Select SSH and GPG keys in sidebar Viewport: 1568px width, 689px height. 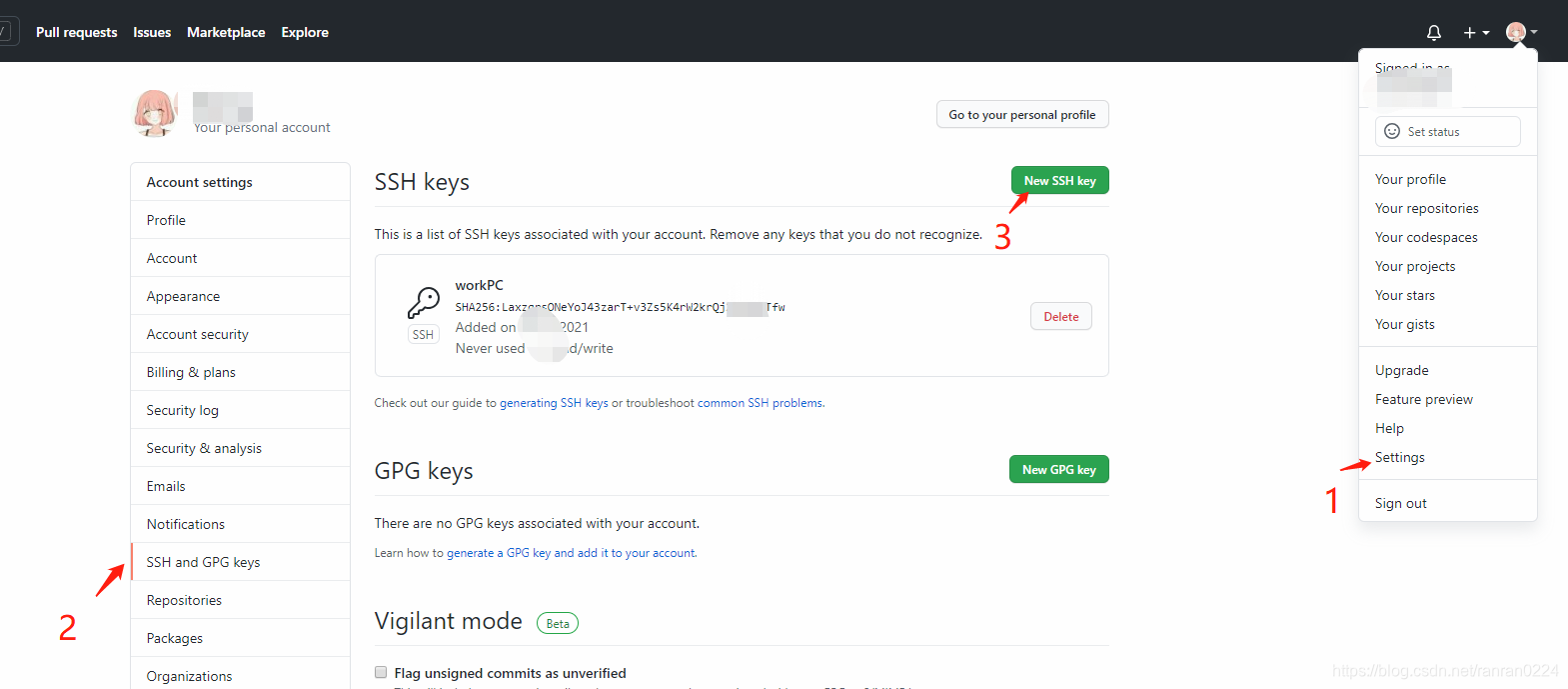pos(240,562)
